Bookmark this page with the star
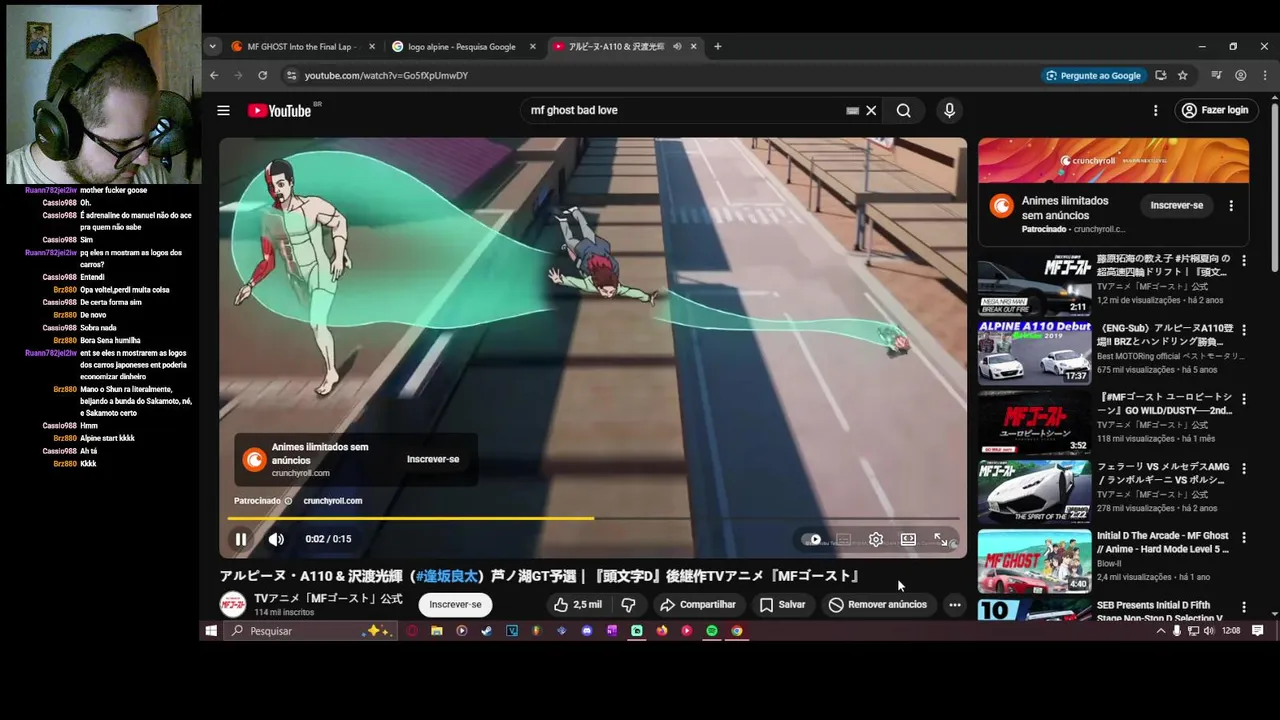 [x=1183, y=75]
